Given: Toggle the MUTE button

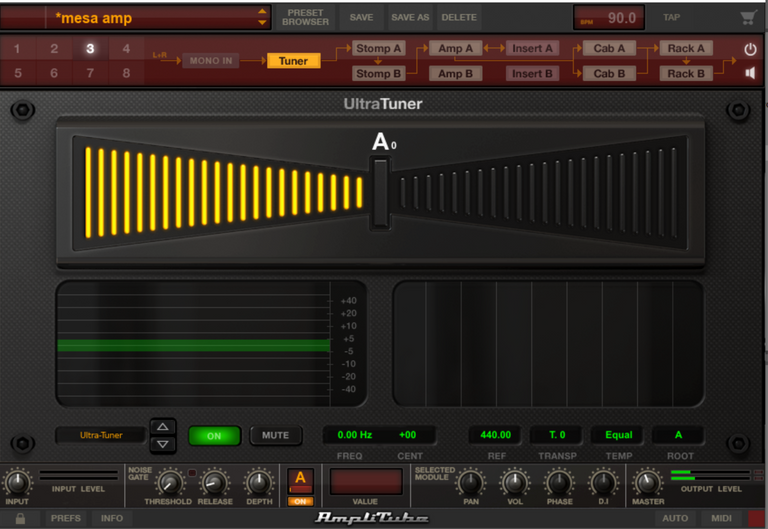Looking at the screenshot, I should (x=276, y=435).
